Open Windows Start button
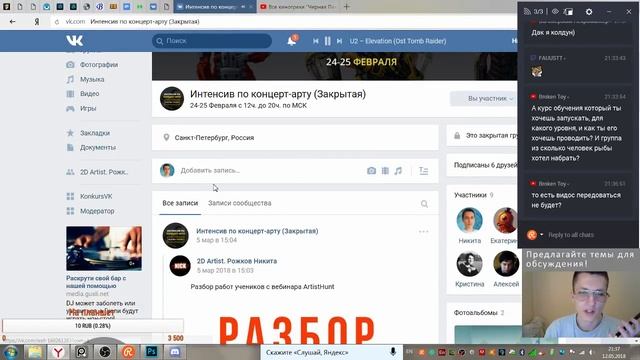The height and width of the screenshot is (360, 640). coord(11,352)
